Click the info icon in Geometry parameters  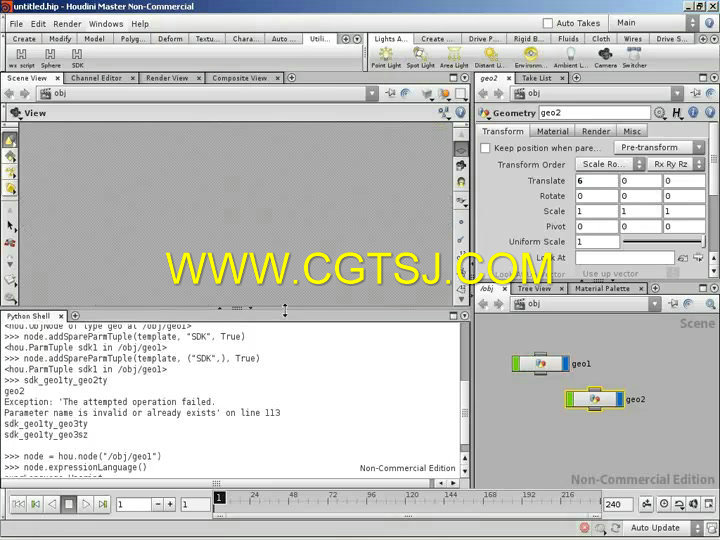(693, 112)
